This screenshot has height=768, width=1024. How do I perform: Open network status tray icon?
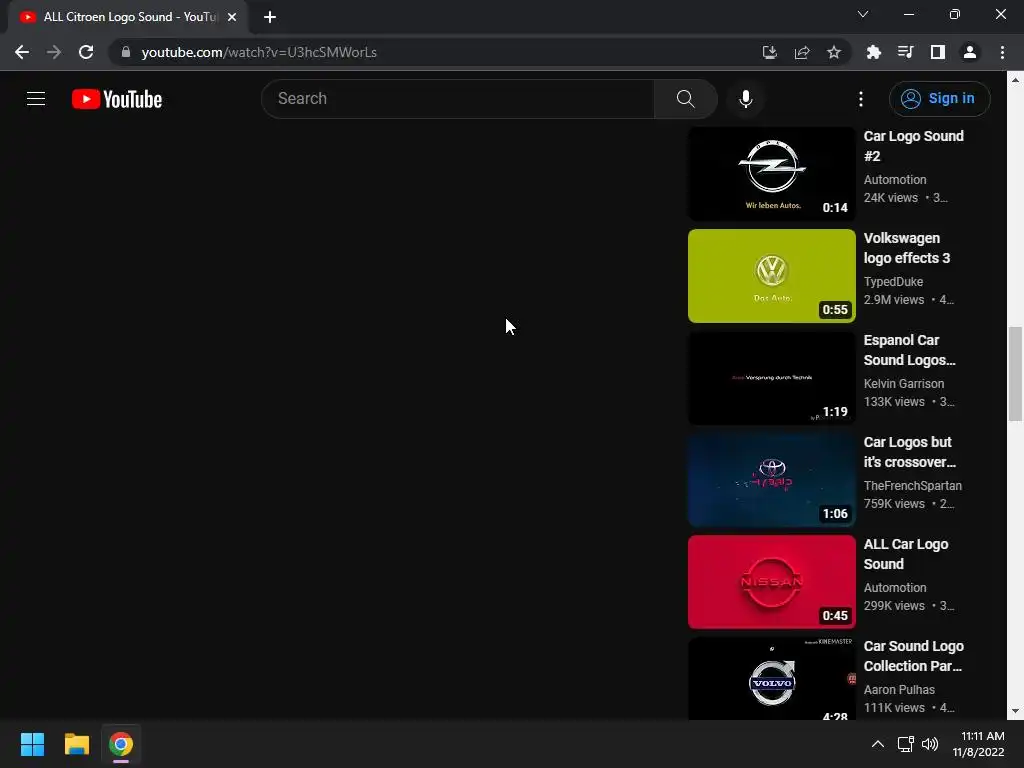coord(905,744)
